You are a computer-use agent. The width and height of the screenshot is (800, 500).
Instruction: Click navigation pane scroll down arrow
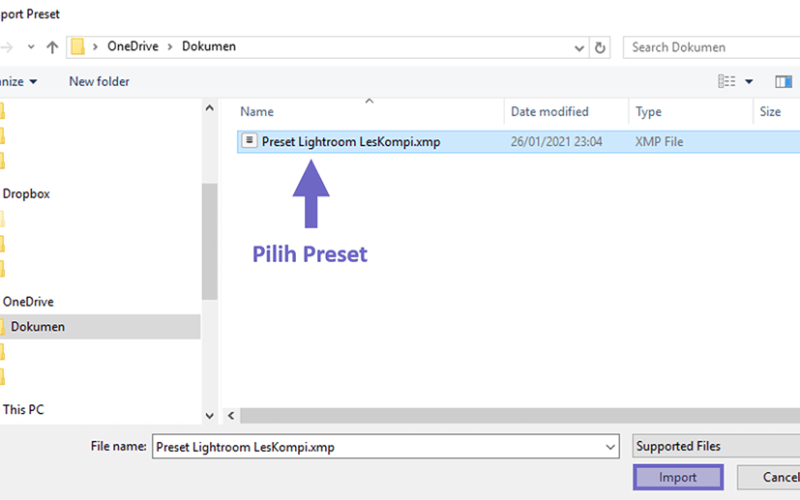click(209, 416)
